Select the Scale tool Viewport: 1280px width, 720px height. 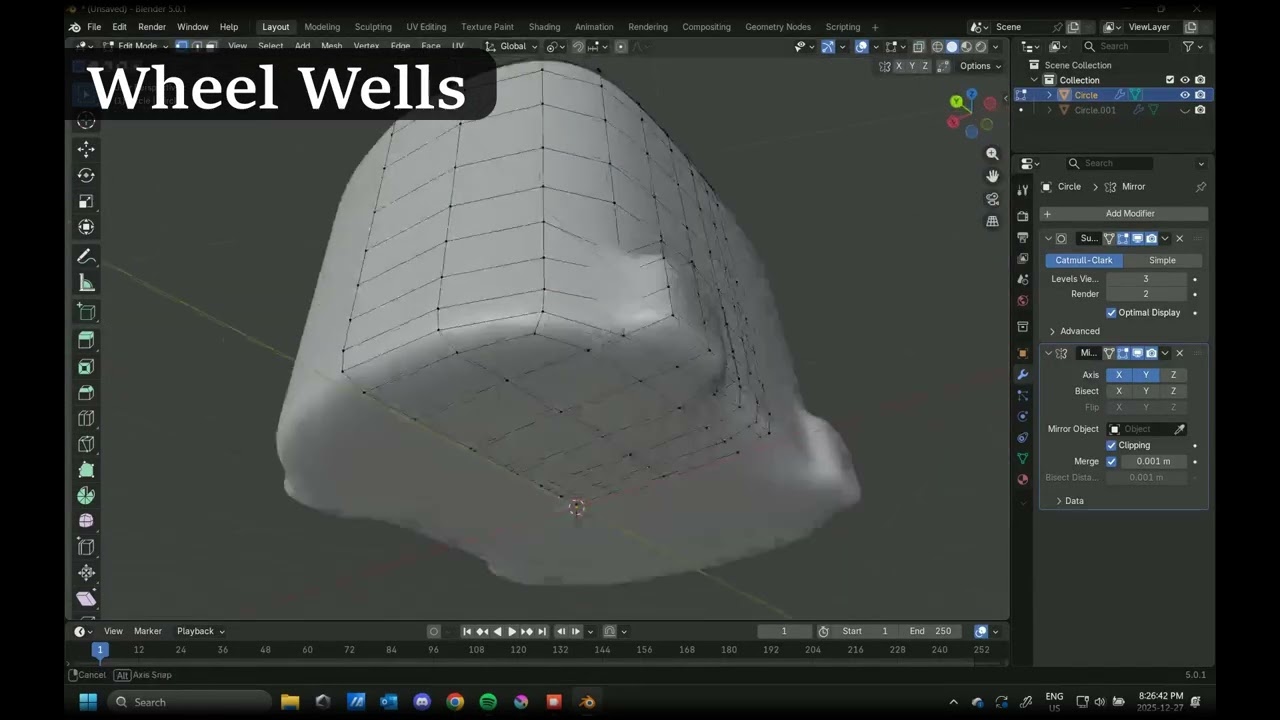pos(86,201)
